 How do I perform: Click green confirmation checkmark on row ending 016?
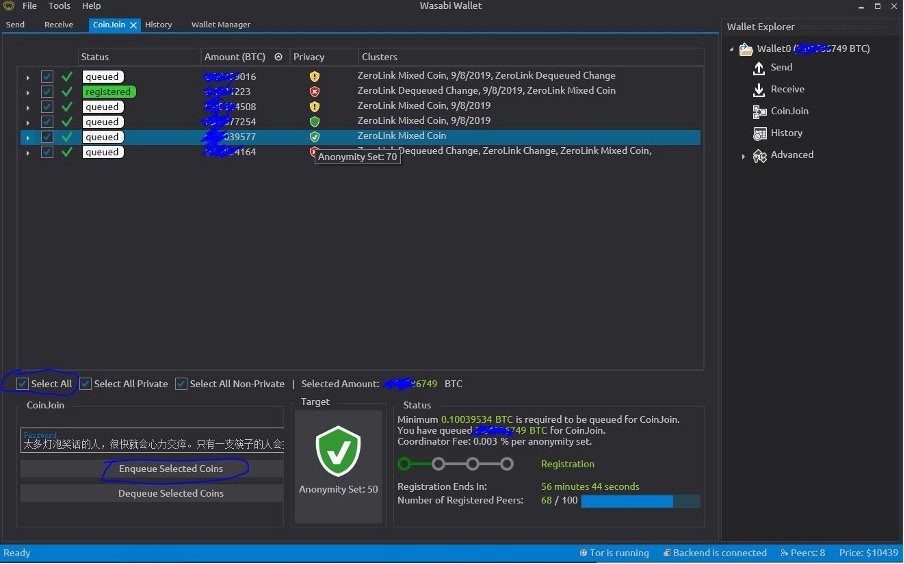(x=67, y=76)
